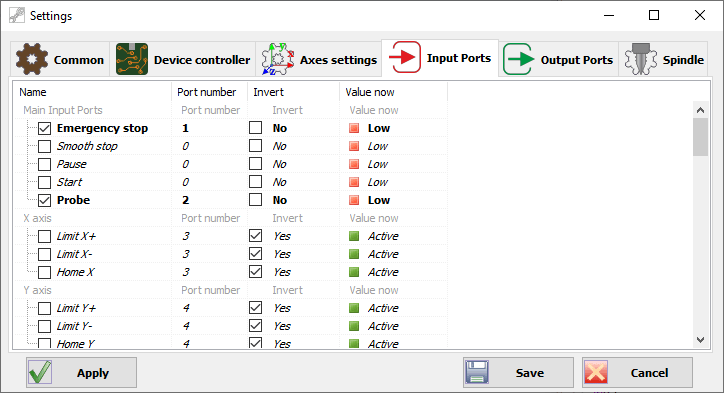Click the green value indicator for Limit Y+
Viewport: 724px width, 393px height.
pos(354,308)
